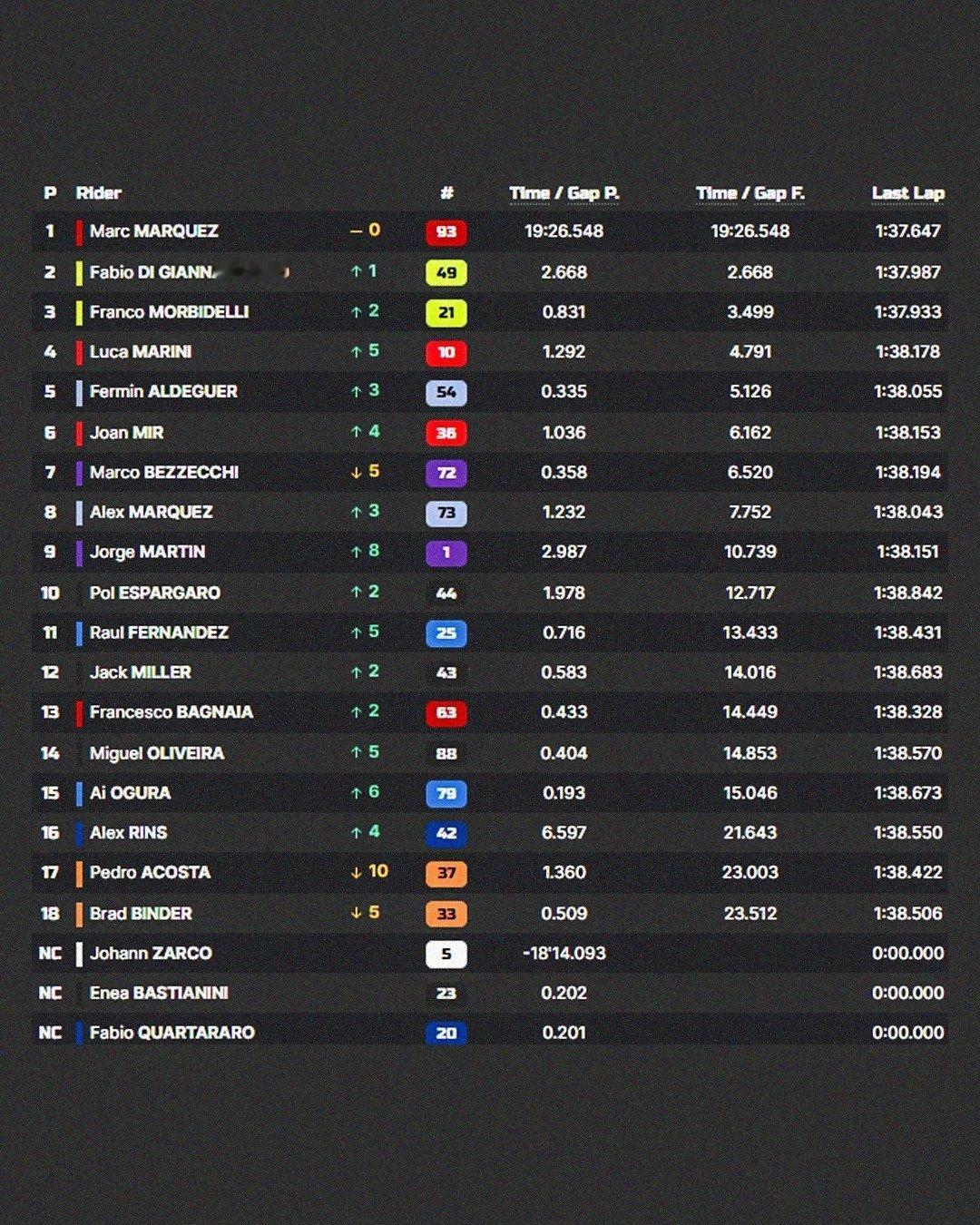Click Raul Fernandez's blue team color bar
Screen dimensions: 980x1225
[x=80, y=632]
